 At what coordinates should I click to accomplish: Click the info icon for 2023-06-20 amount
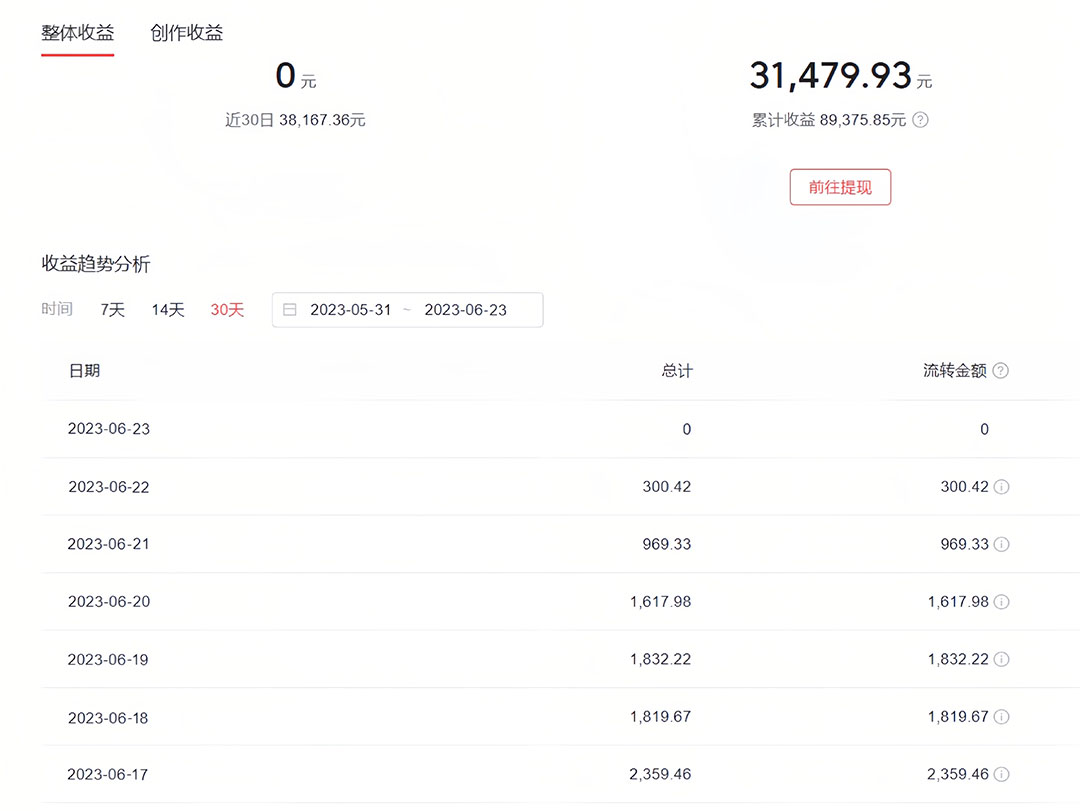(1000, 602)
